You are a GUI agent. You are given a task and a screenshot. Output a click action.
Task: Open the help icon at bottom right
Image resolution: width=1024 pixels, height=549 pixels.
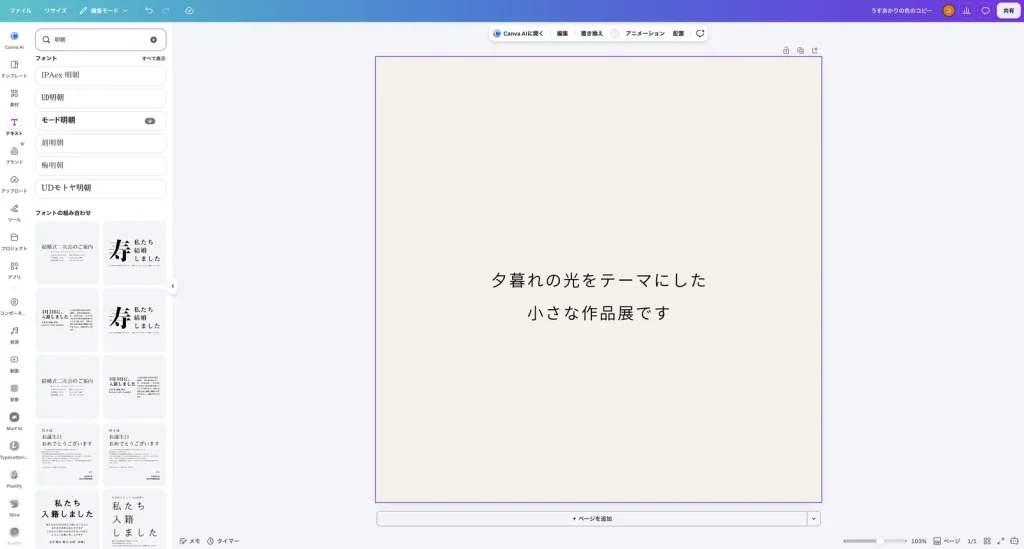coord(1014,541)
